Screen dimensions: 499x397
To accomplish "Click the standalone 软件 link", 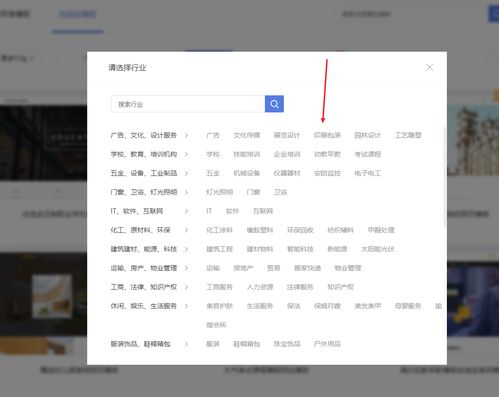I will point(232,211).
